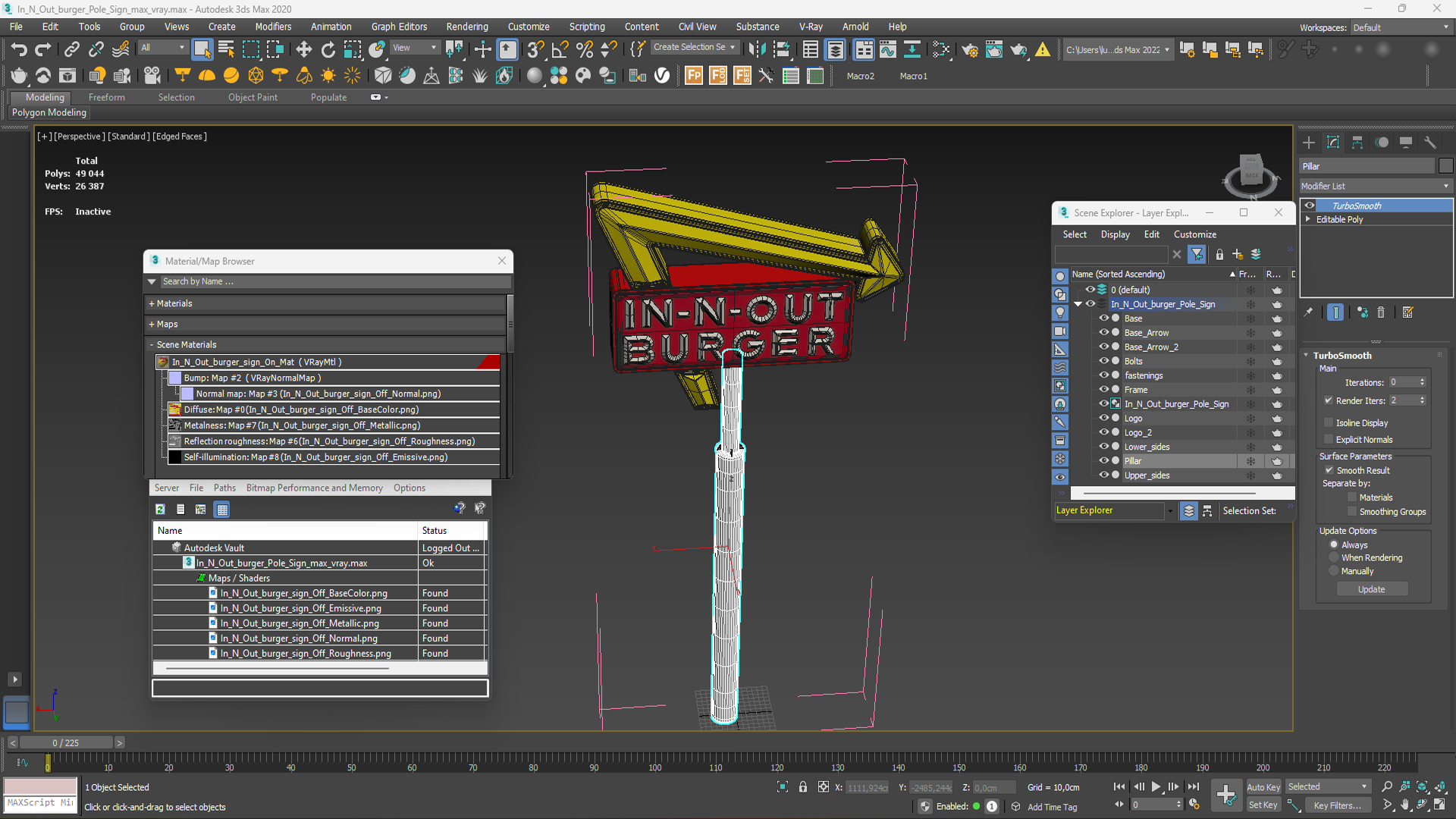Click the Set Key button

pos(1263,805)
